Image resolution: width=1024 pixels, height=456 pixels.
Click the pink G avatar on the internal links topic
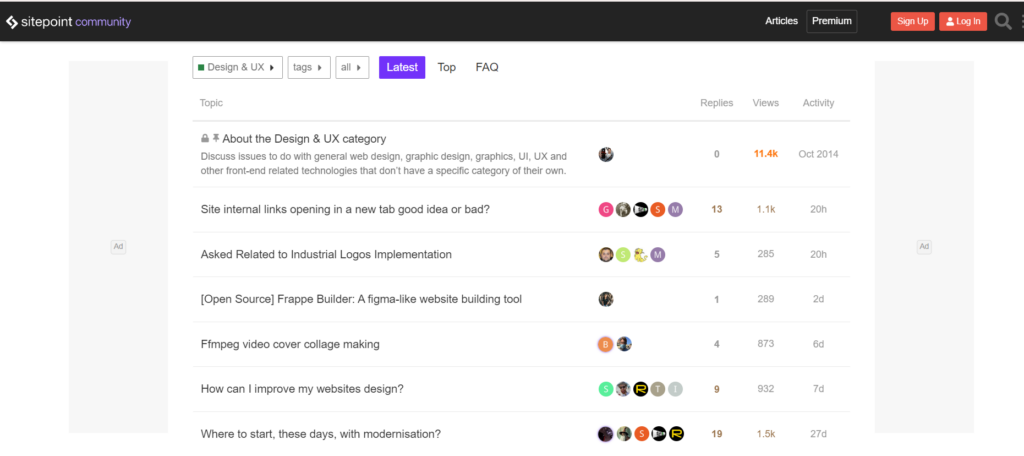[x=606, y=209]
